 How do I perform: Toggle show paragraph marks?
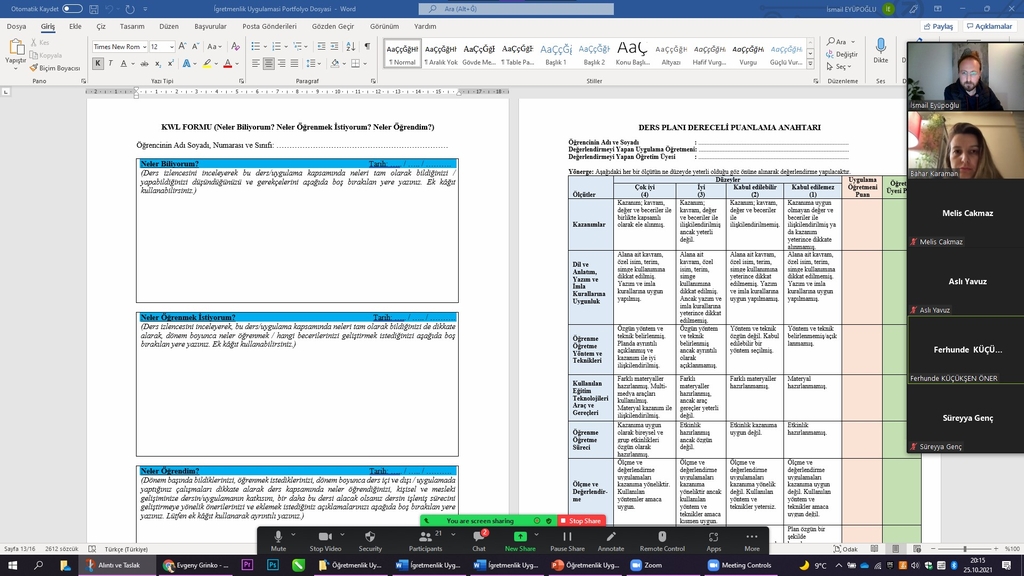[367, 46]
